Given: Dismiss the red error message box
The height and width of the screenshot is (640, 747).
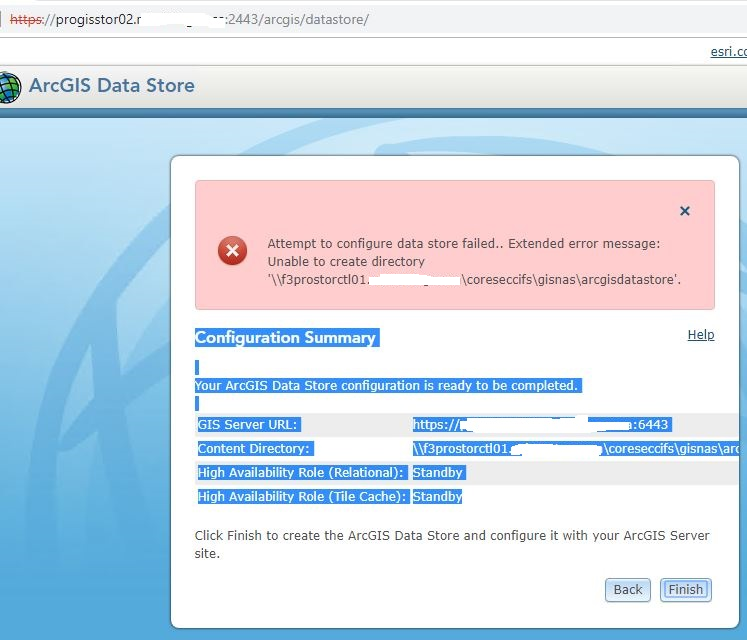Looking at the screenshot, I should tap(685, 211).
